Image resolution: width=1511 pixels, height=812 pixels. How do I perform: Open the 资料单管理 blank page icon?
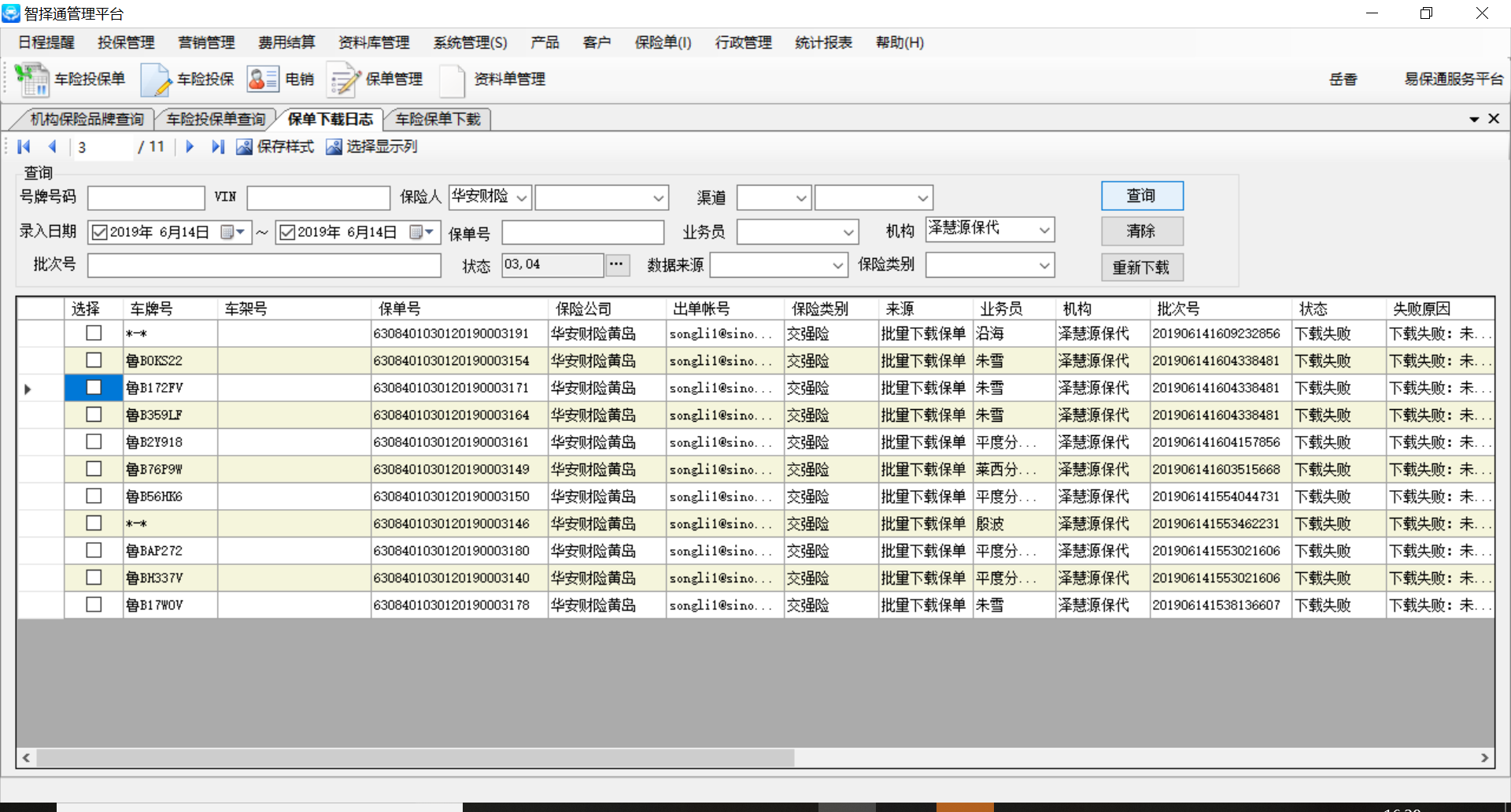click(x=452, y=79)
